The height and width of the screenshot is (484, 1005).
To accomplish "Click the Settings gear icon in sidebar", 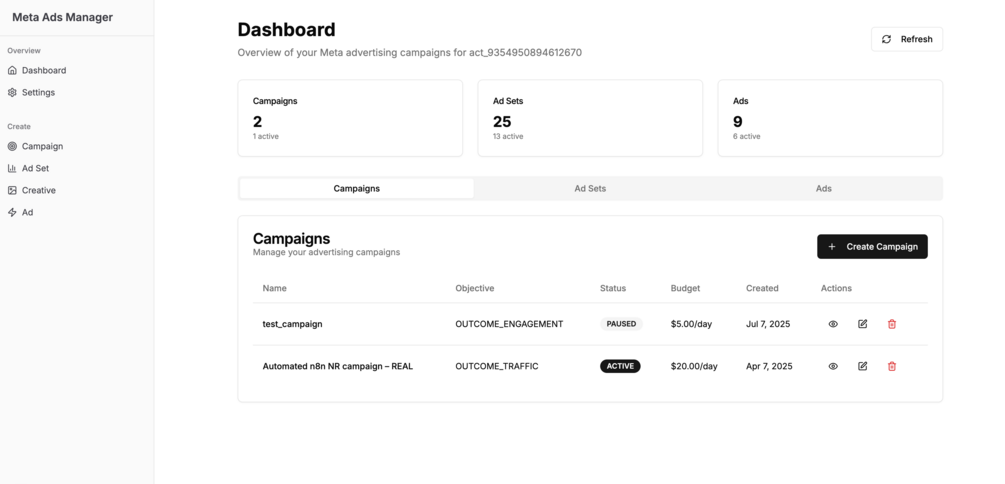I will pyautogui.click(x=12, y=92).
